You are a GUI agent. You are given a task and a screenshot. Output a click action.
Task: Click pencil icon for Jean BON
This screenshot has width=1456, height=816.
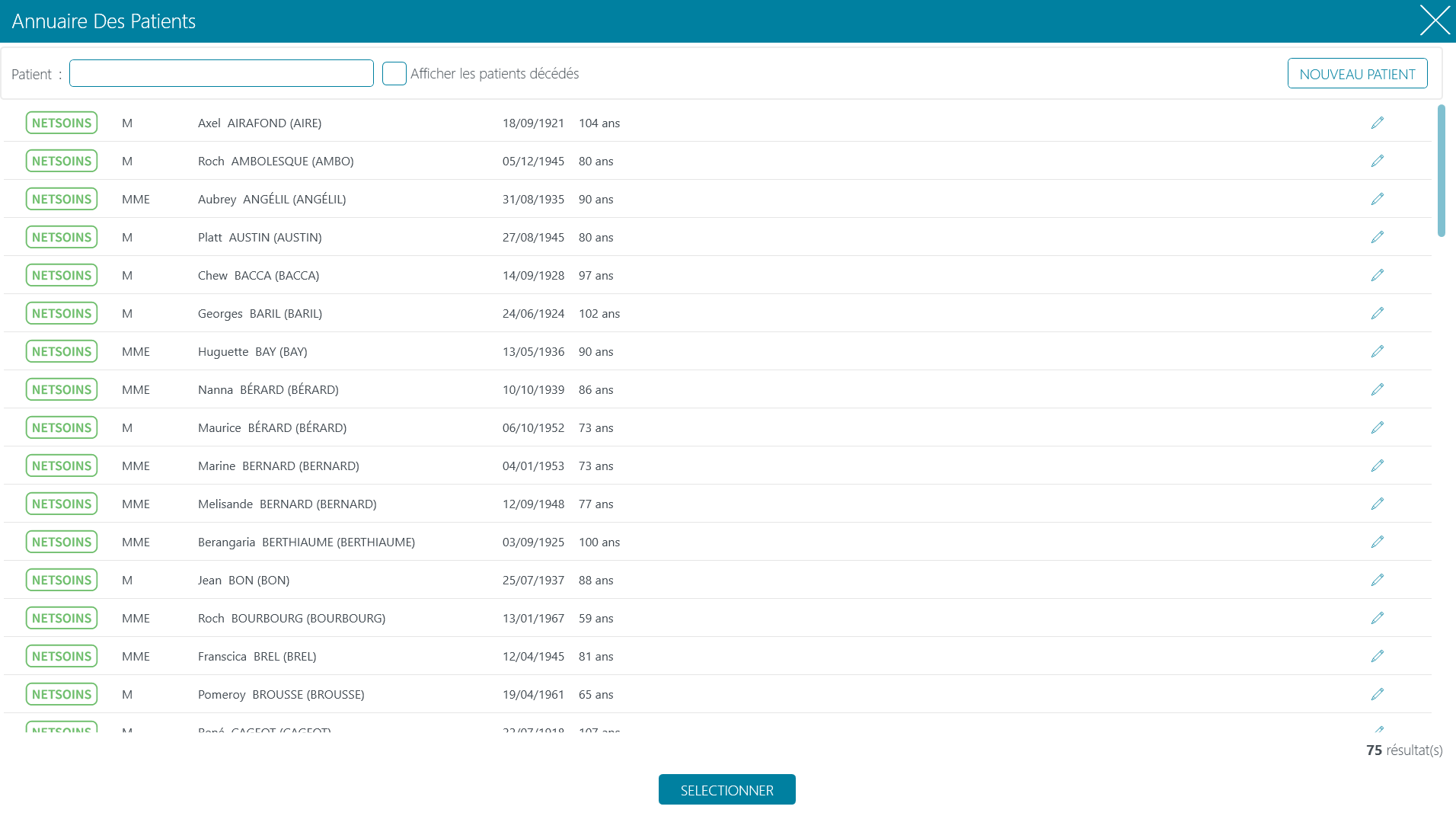pyautogui.click(x=1377, y=580)
